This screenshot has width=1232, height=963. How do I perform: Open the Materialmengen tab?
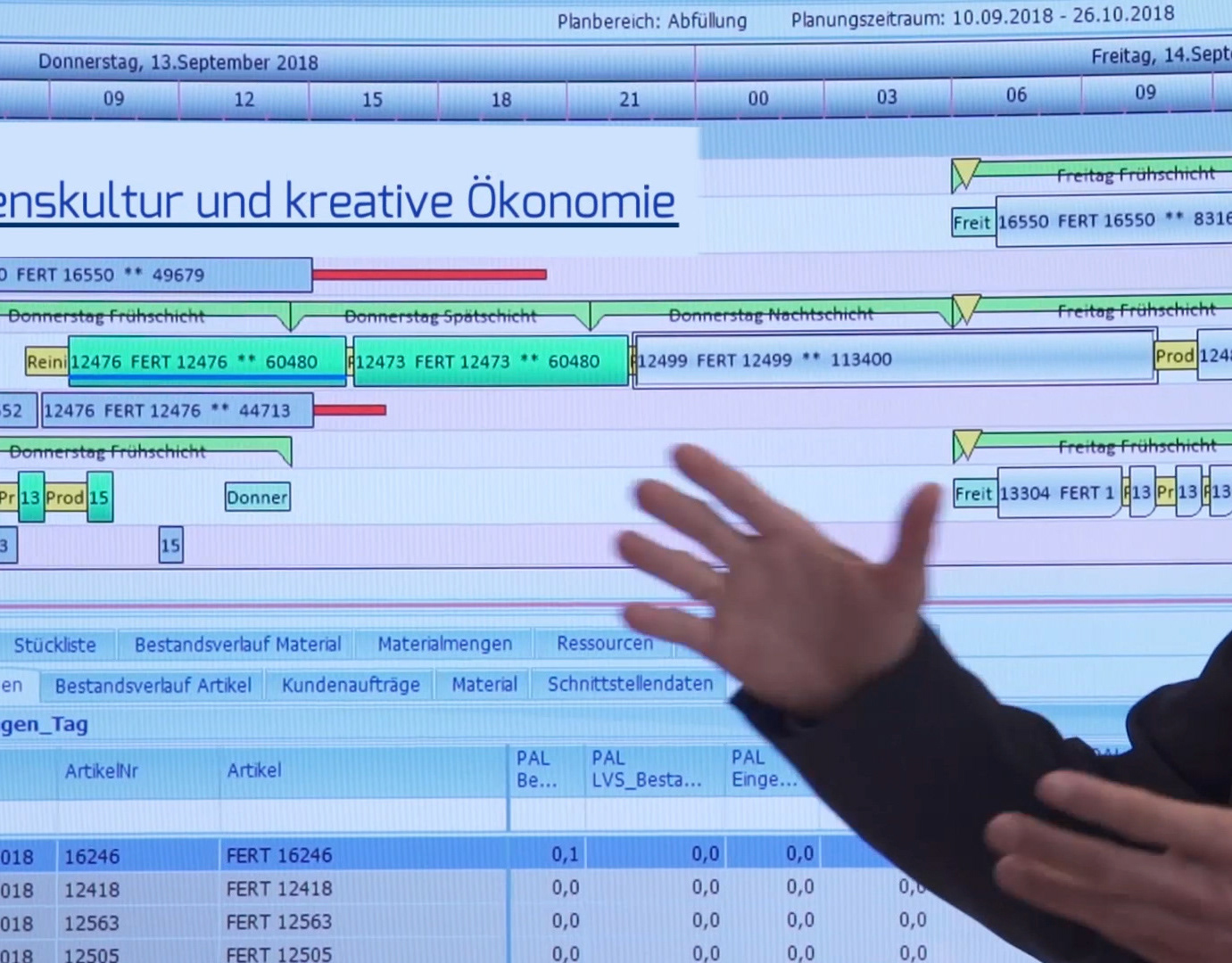click(444, 643)
